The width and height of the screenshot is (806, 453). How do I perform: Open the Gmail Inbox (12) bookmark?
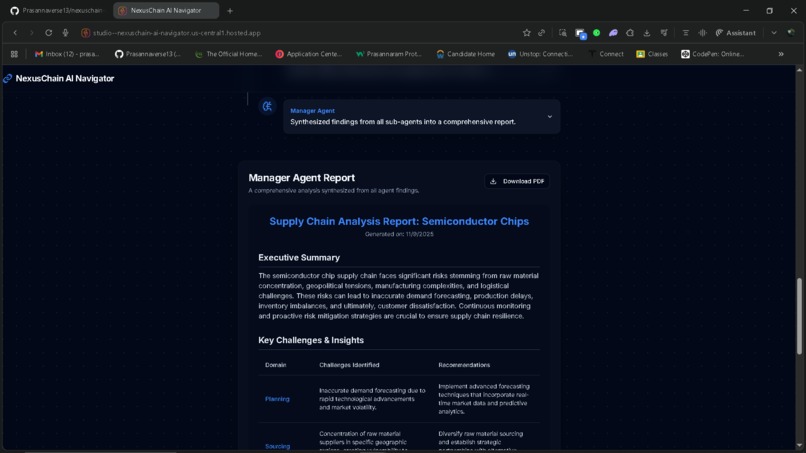click(x=67, y=54)
